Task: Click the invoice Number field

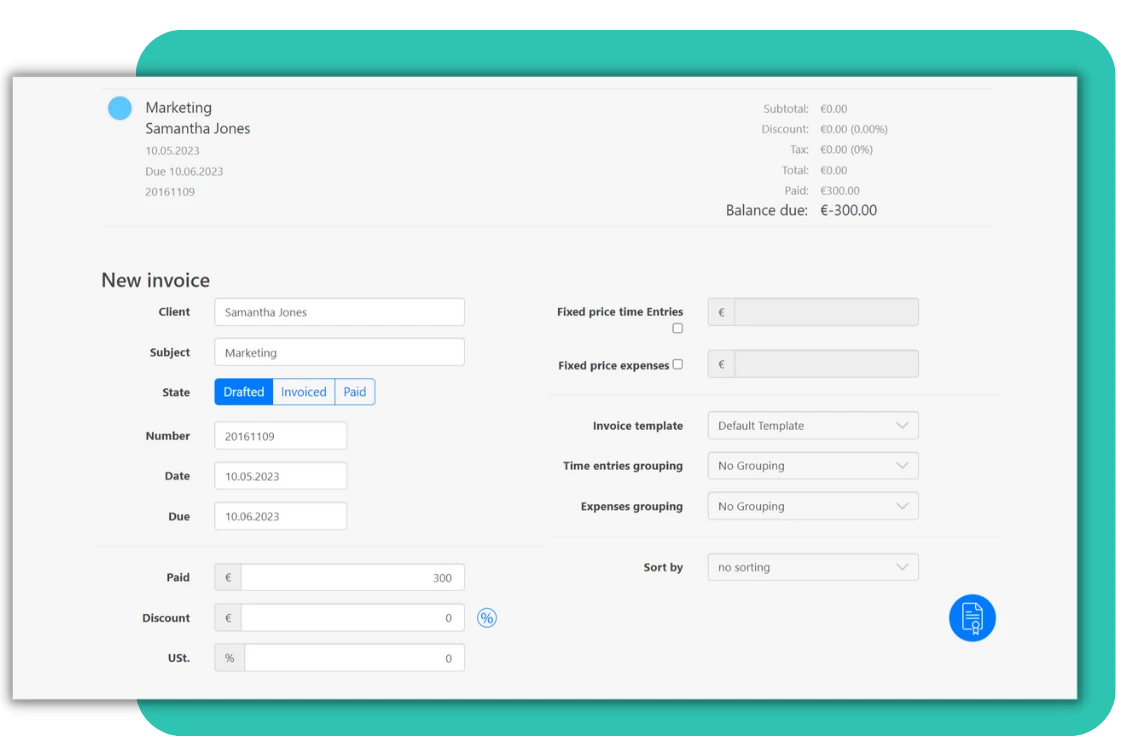Action: [280, 435]
